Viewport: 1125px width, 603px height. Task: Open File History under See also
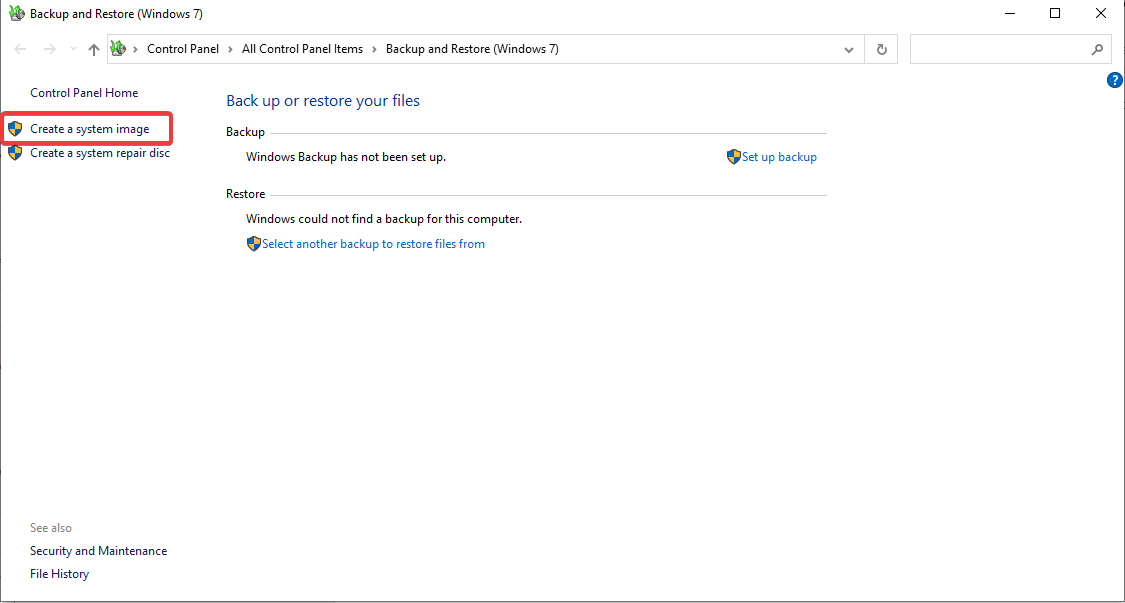tap(59, 574)
